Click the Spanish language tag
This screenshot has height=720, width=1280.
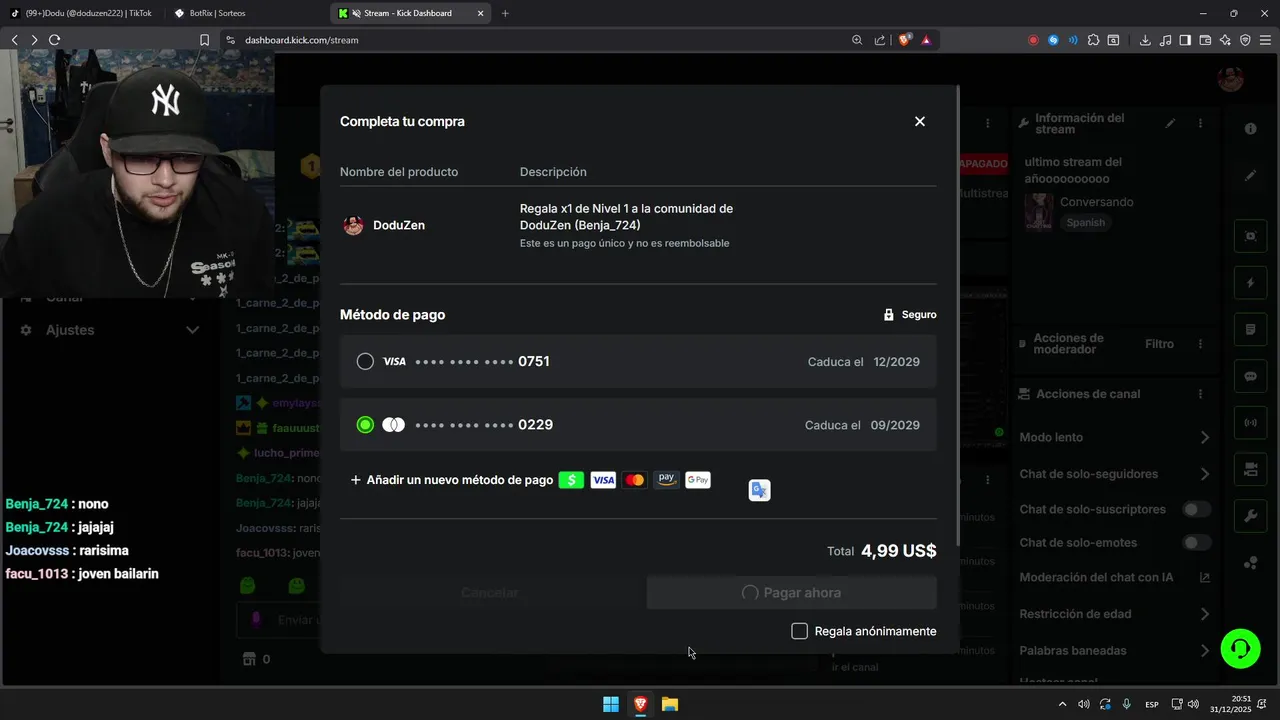[x=1085, y=223]
